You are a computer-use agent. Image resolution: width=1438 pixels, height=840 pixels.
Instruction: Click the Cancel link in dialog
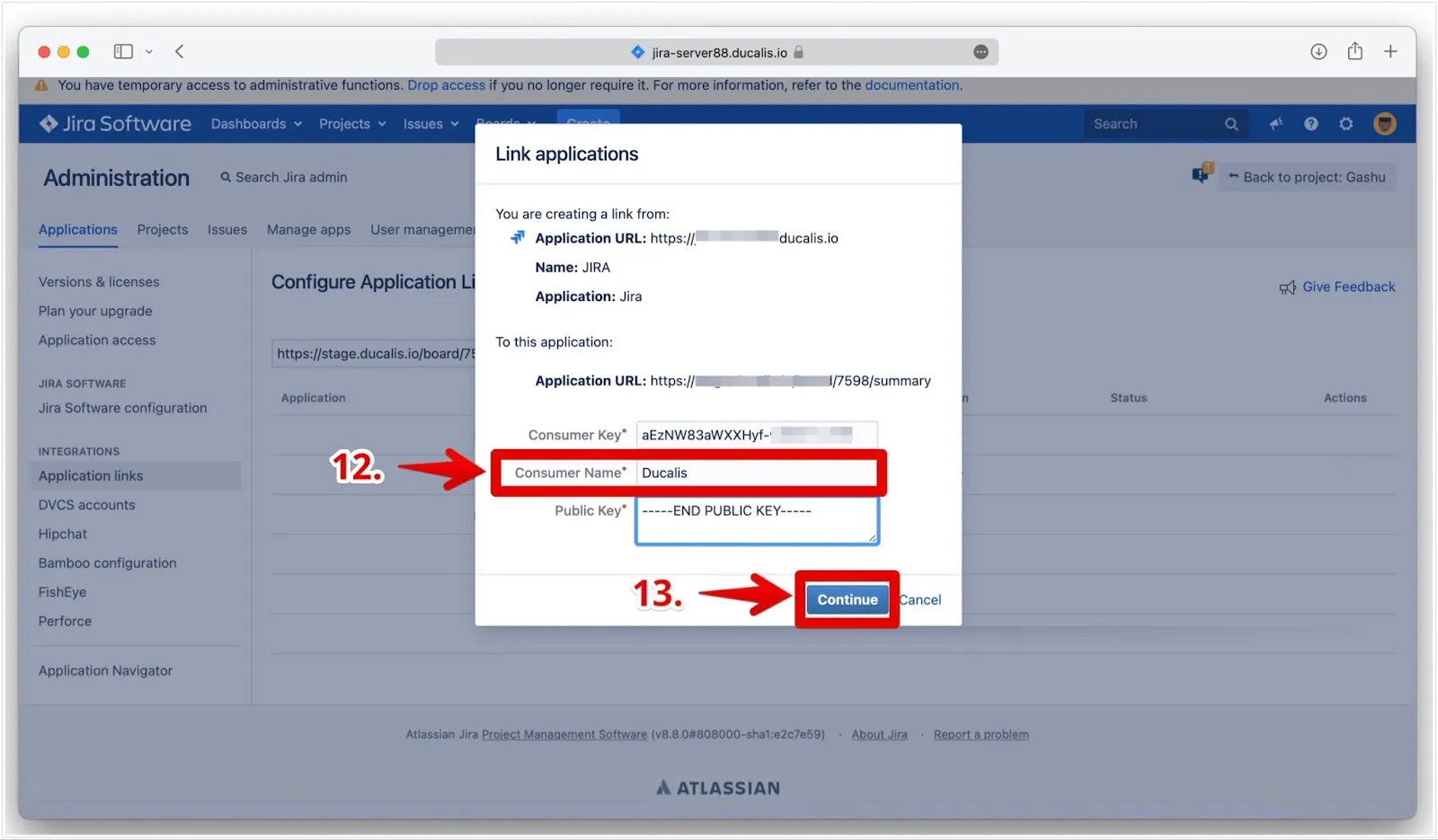(x=920, y=600)
